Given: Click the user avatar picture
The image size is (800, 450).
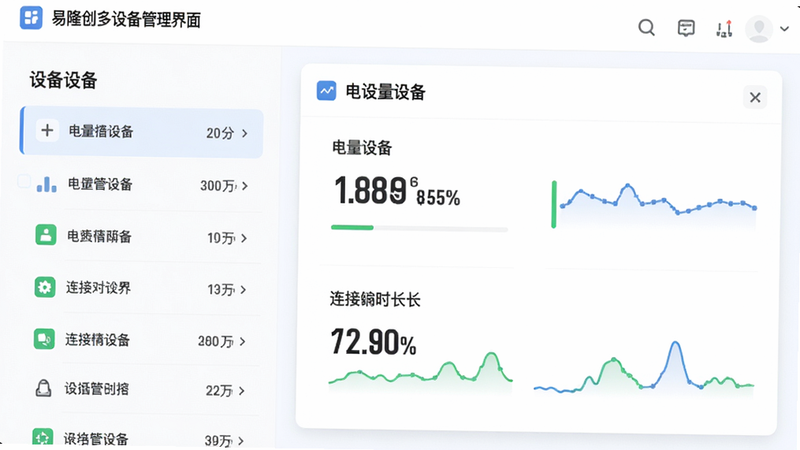Looking at the screenshot, I should click(x=759, y=29).
